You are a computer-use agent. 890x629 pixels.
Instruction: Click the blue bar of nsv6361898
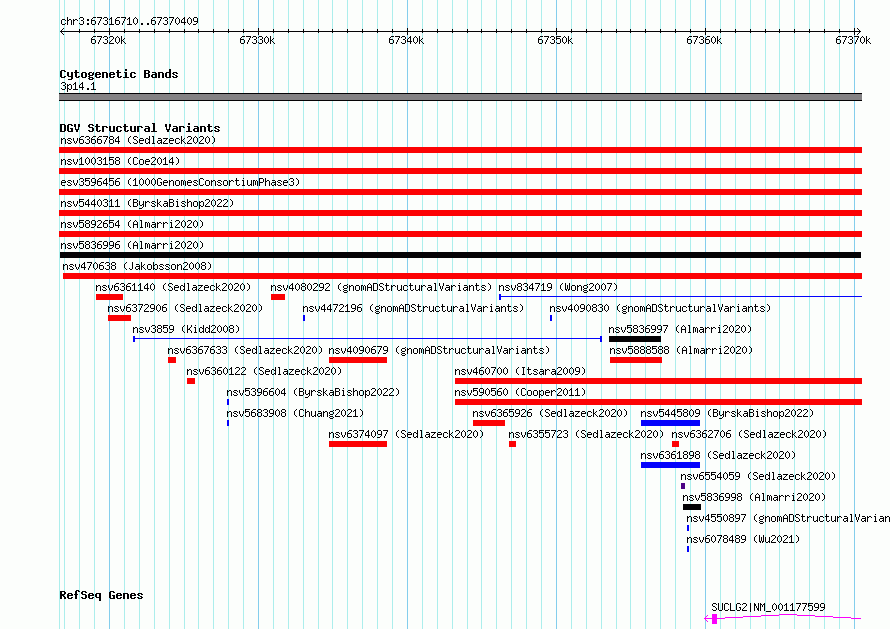tap(670, 465)
